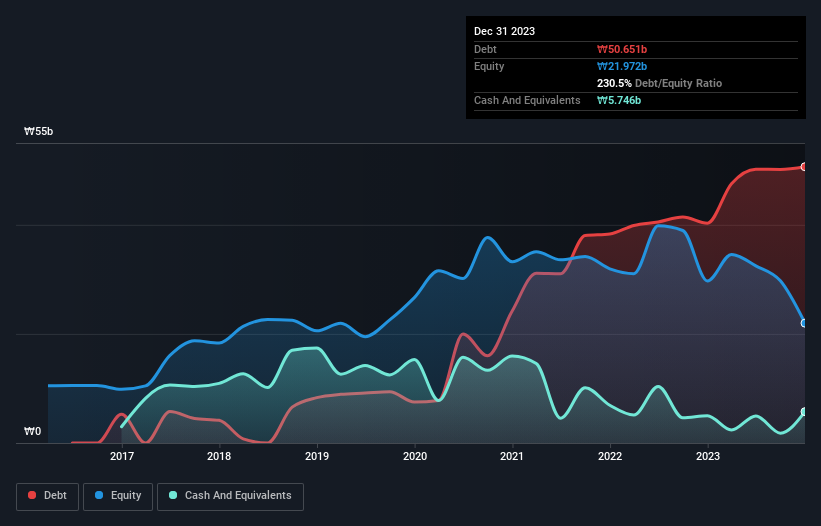The image size is (821, 526).
Task: Click the Cash end-point marker on the teal line
Action: click(804, 412)
